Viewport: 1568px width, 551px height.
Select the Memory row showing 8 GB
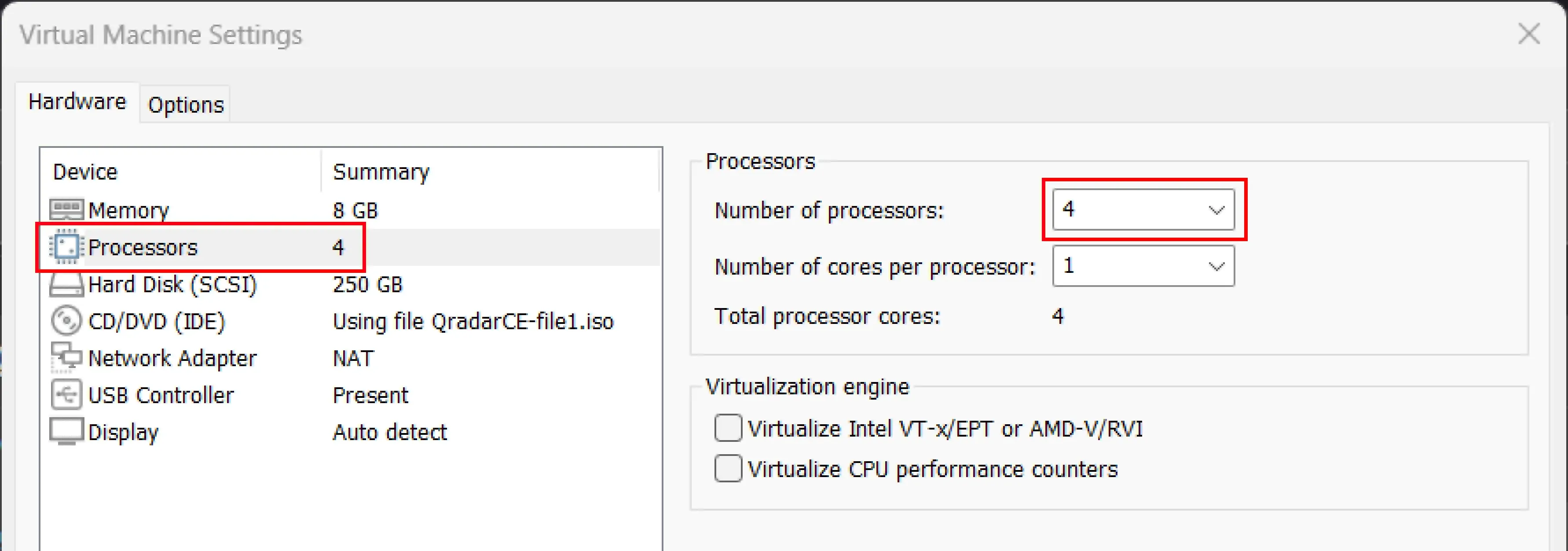(x=243, y=210)
